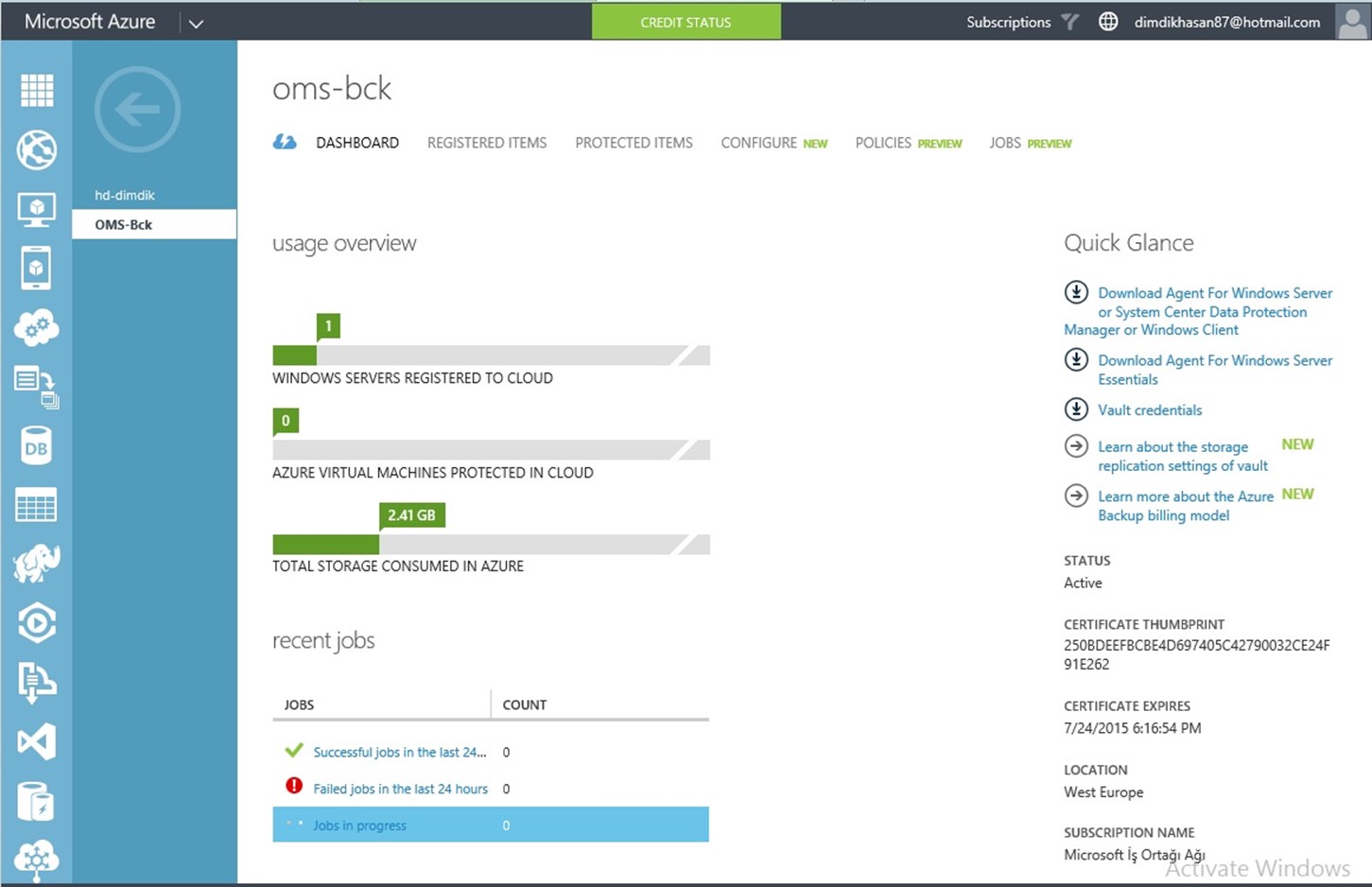
Task: Click the language globe icon in header
Action: tap(1108, 22)
